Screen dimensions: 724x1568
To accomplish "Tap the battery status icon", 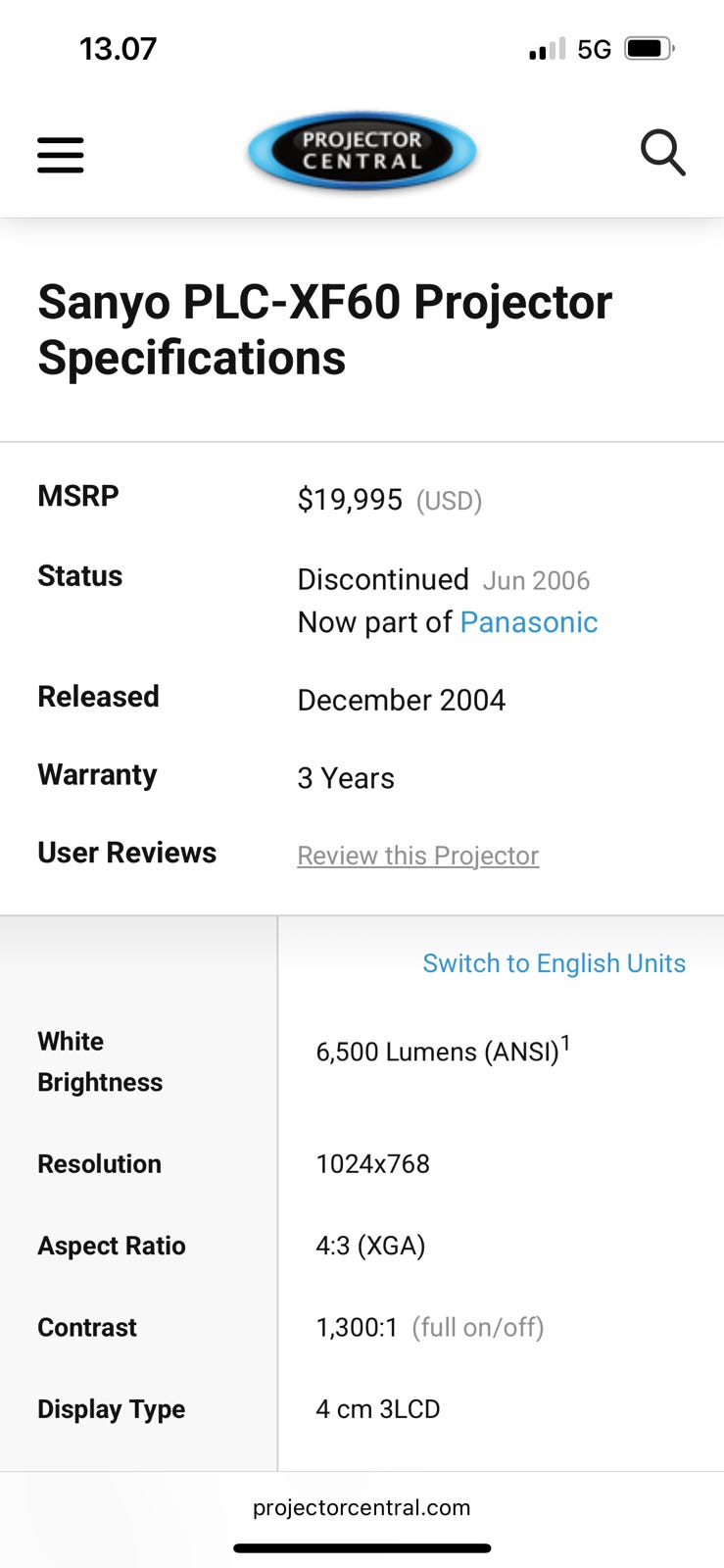I will 649,49.
